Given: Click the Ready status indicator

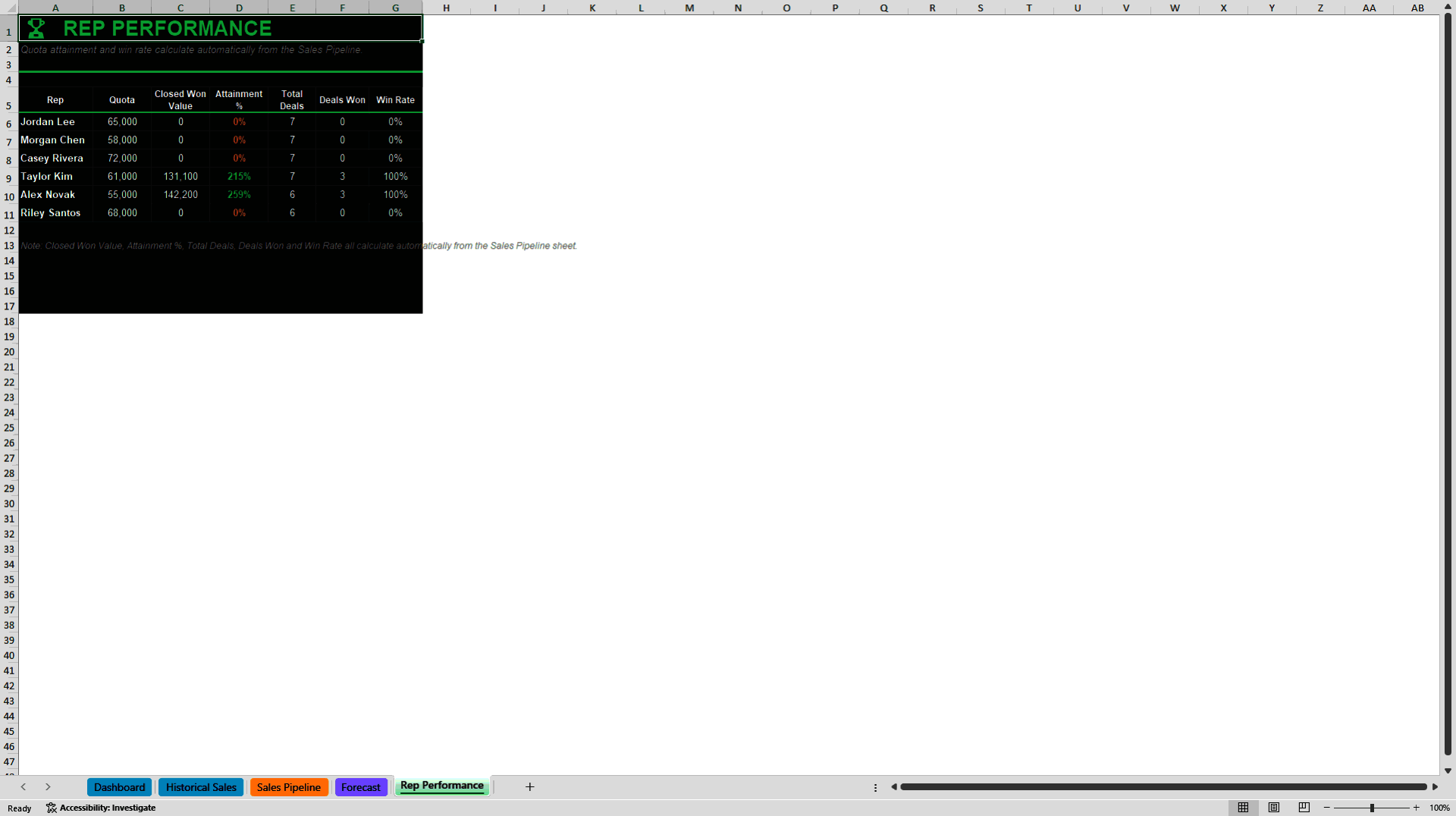Looking at the screenshot, I should coord(20,808).
